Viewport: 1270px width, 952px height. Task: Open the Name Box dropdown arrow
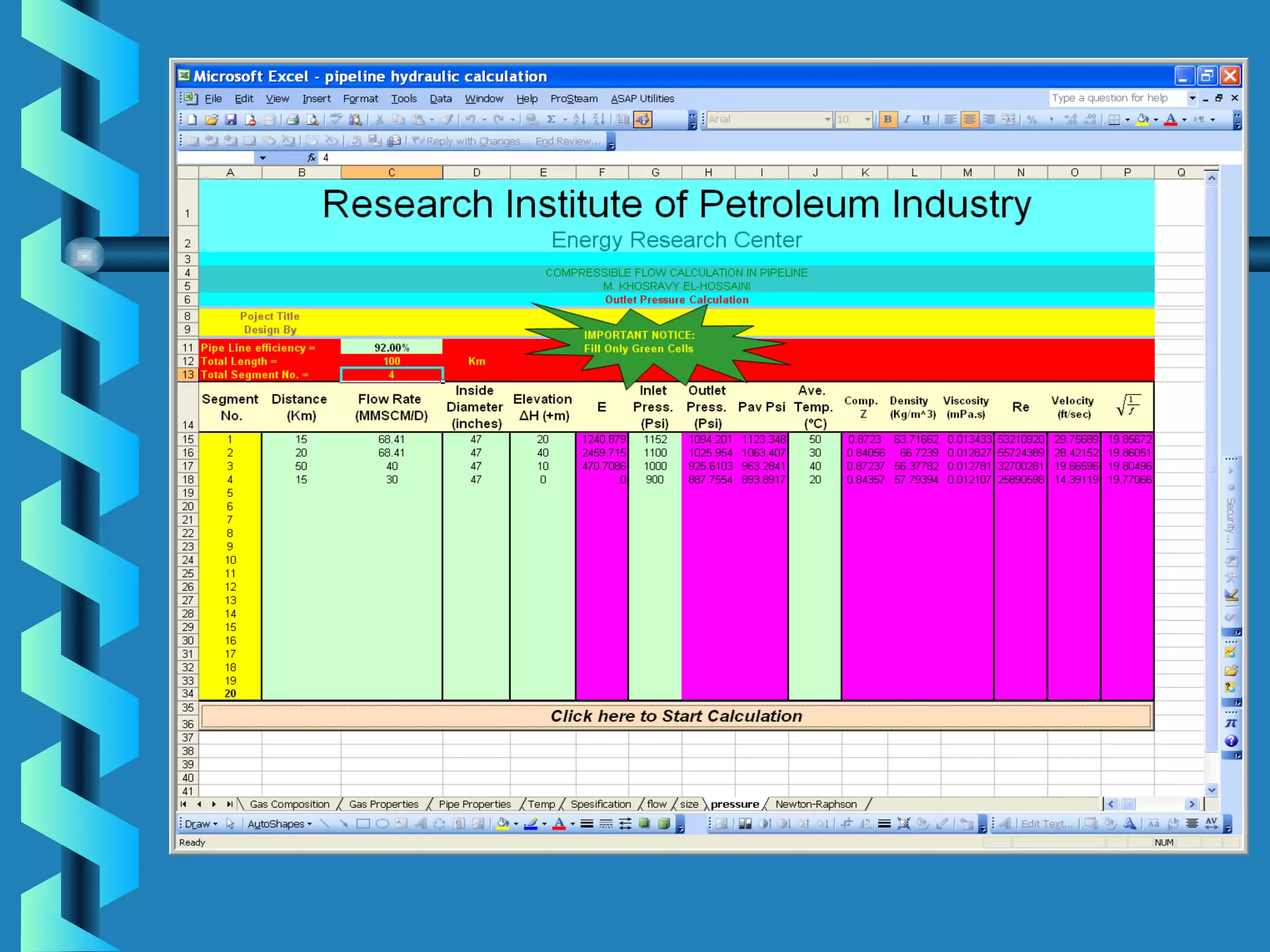pos(263,158)
